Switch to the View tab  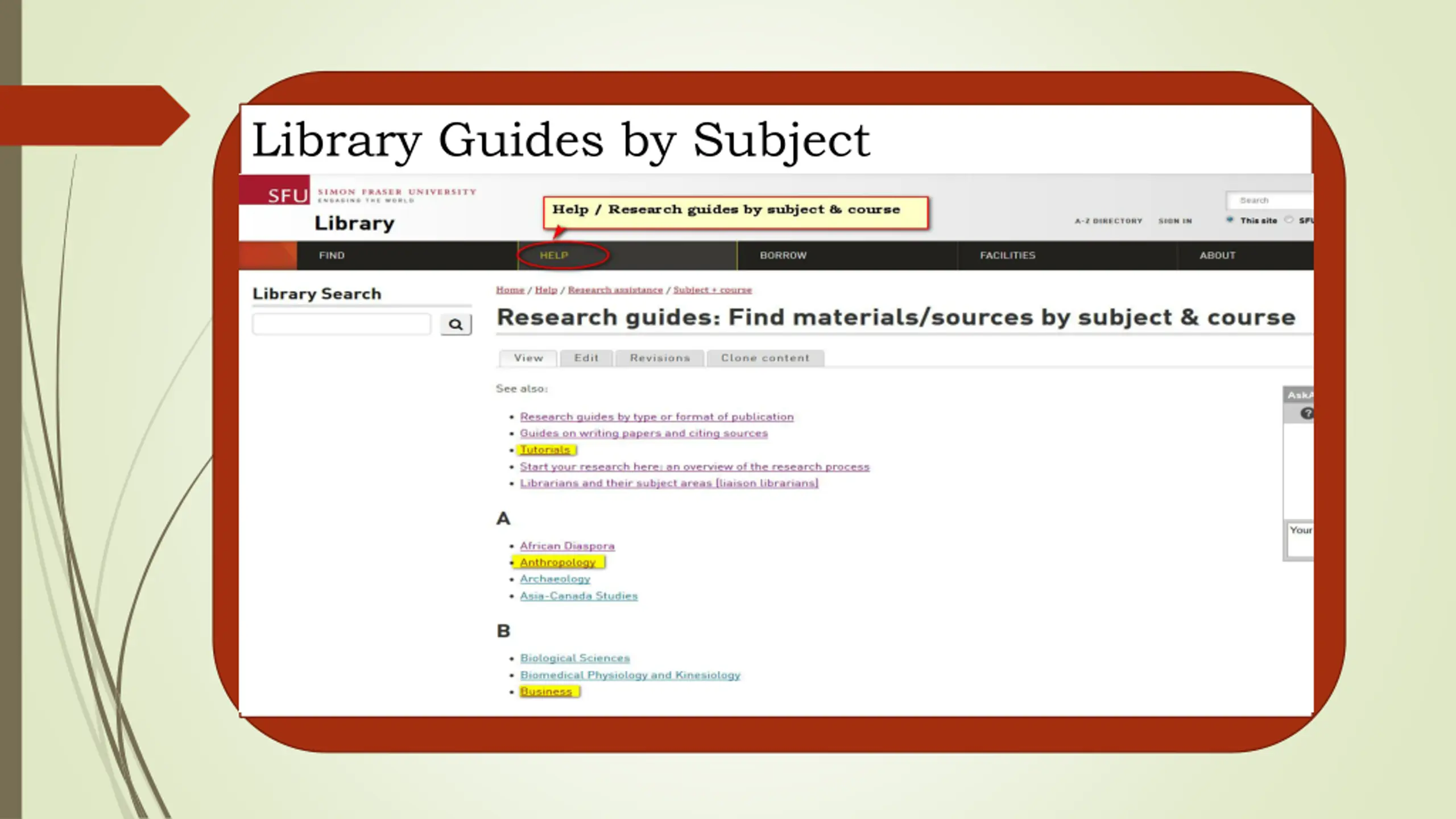point(528,358)
